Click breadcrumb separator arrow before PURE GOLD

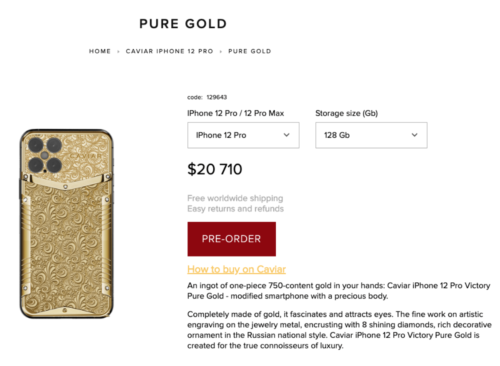[221, 52]
